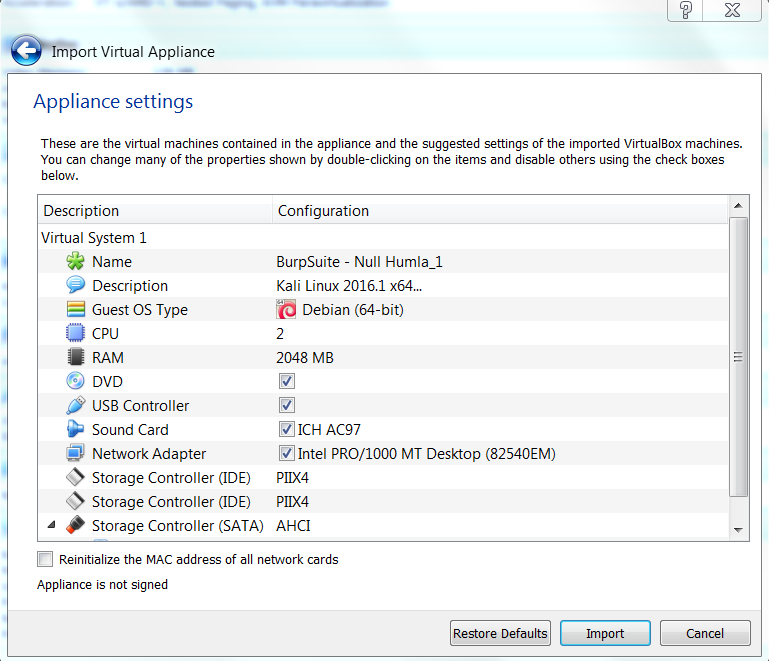This screenshot has height=661, width=769.
Task: Select the second PIIX4 controller value
Action: click(292, 501)
